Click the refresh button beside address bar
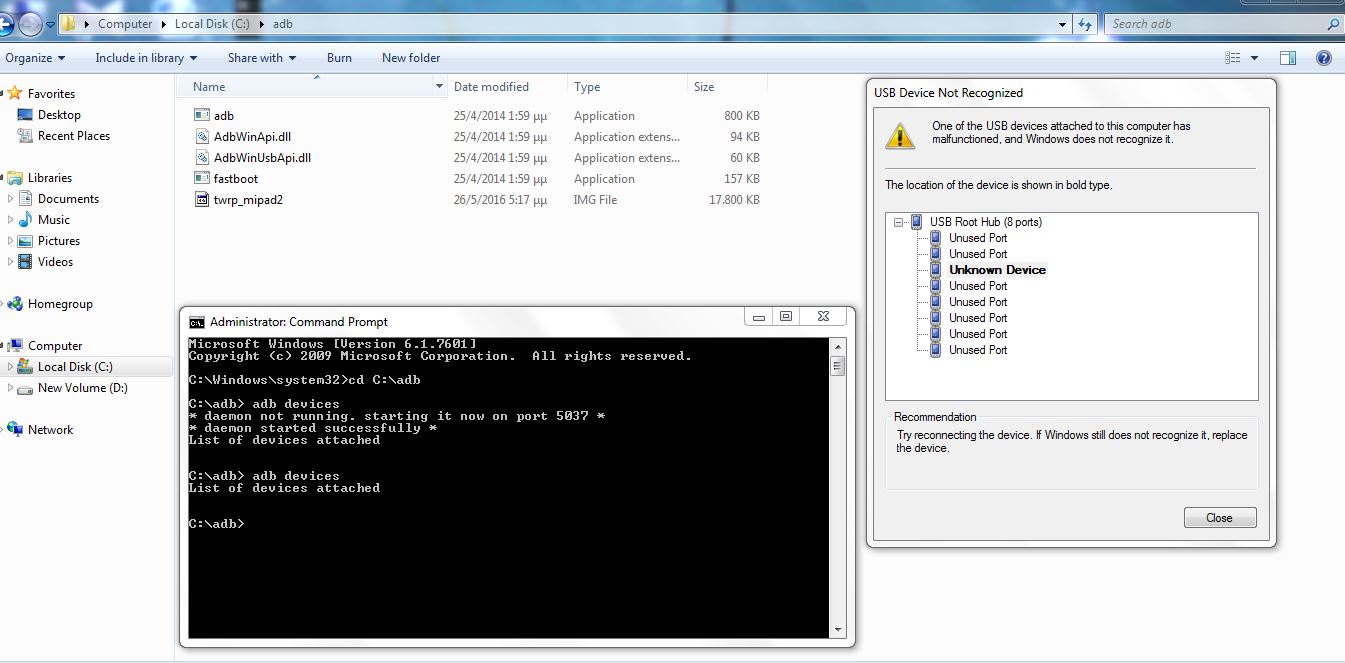Image resolution: width=1345 pixels, height=663 pixels. pos(1085,24)
